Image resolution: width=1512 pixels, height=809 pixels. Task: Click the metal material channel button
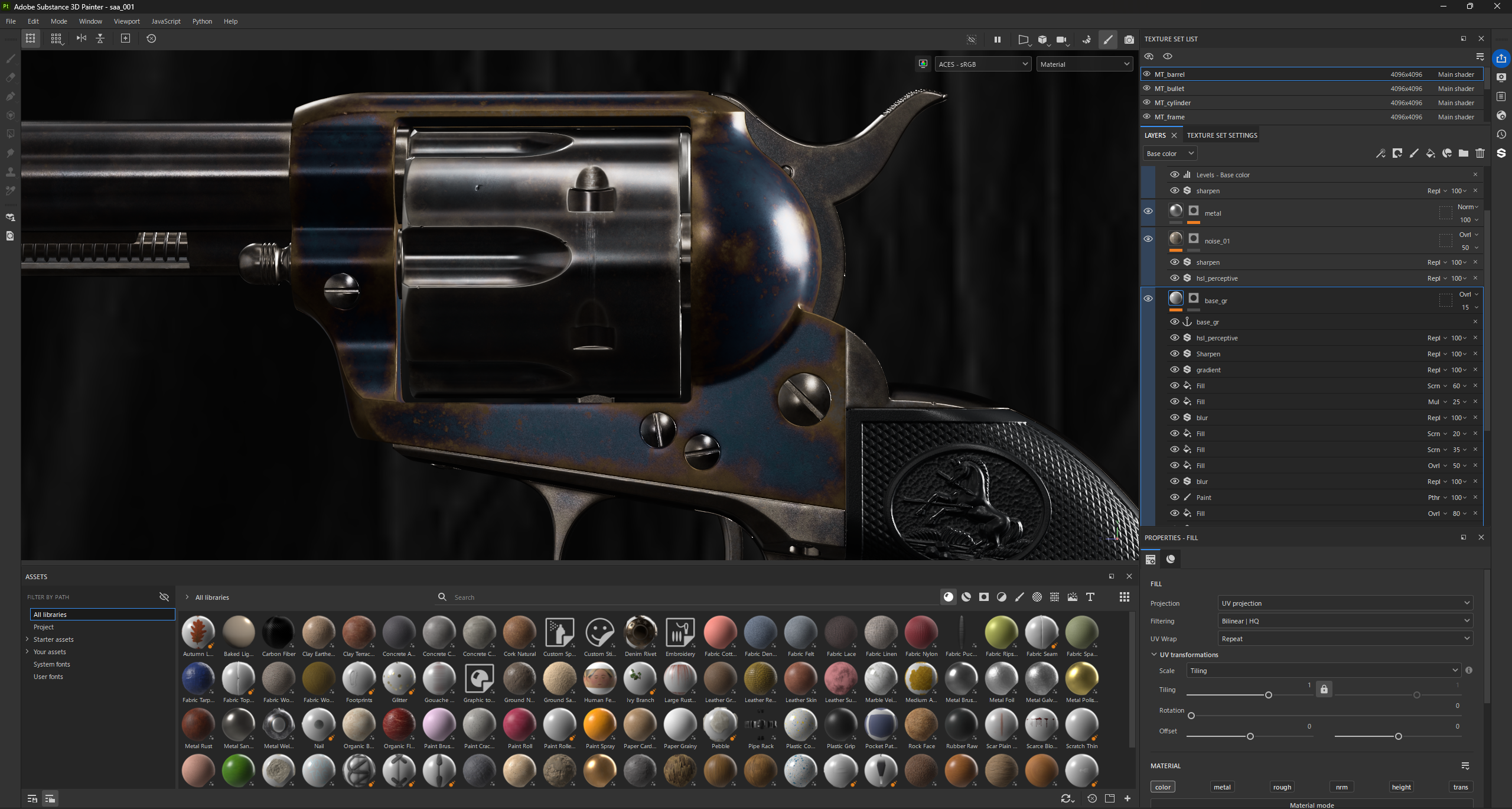click(x=1222, y=787)
